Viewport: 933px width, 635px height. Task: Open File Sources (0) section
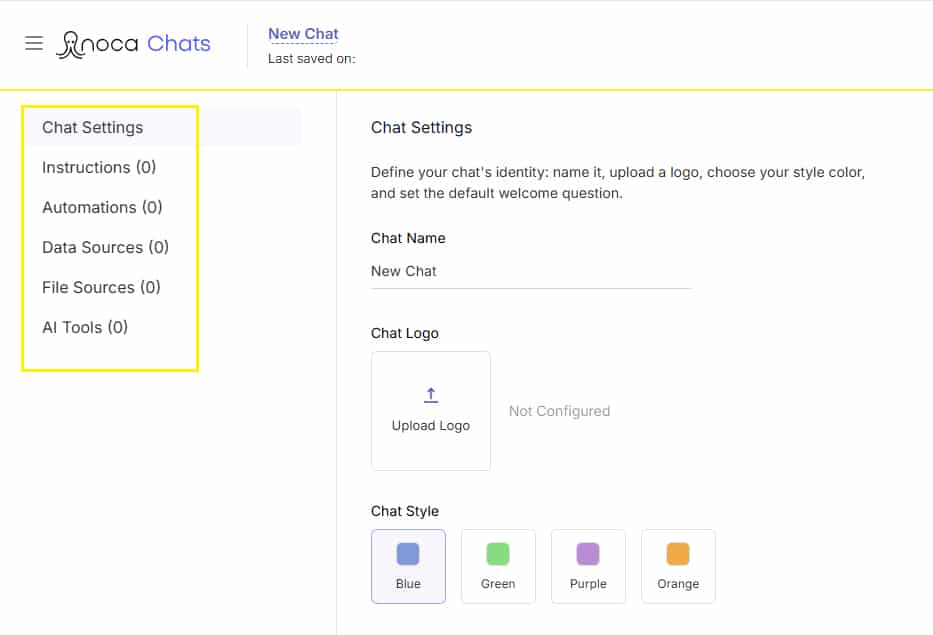[101, 287]
